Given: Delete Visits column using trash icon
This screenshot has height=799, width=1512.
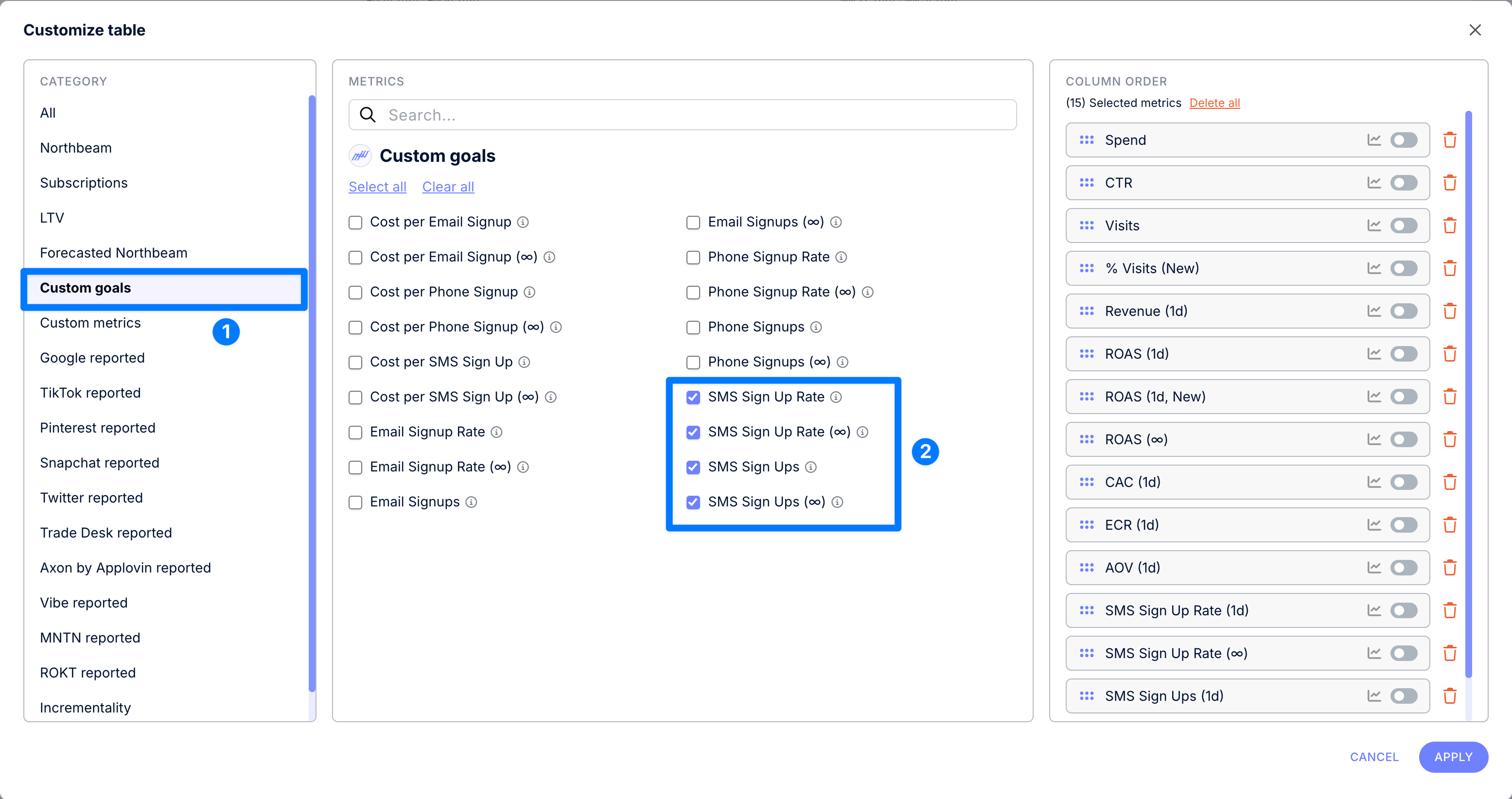Looking at the screenshot, I should [1450, 226].
